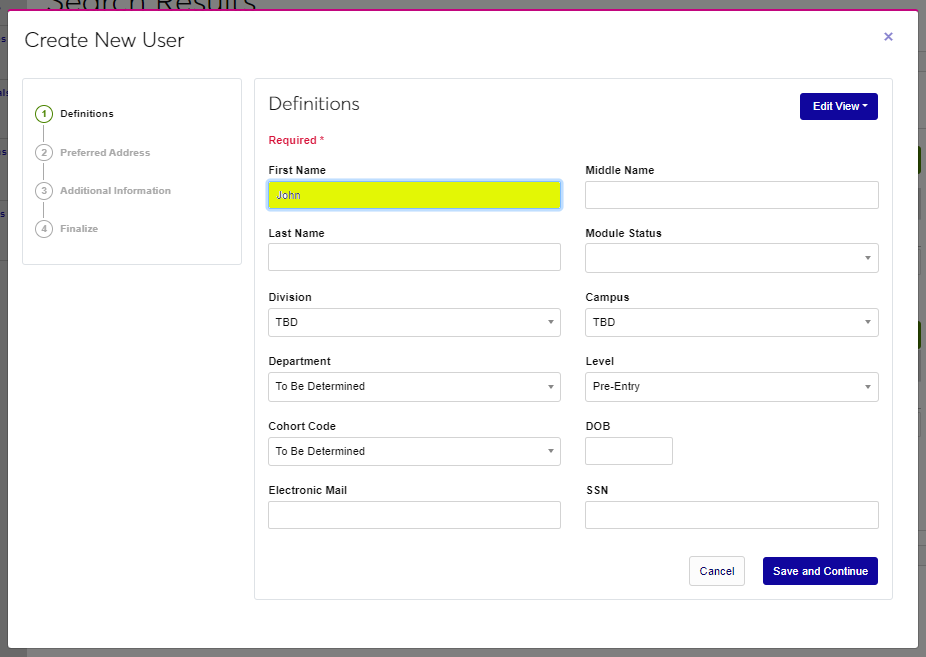The image size is (926, 657).
Task: Select the DOB date field
Action: pyautogui.click(x=628, y=451)
